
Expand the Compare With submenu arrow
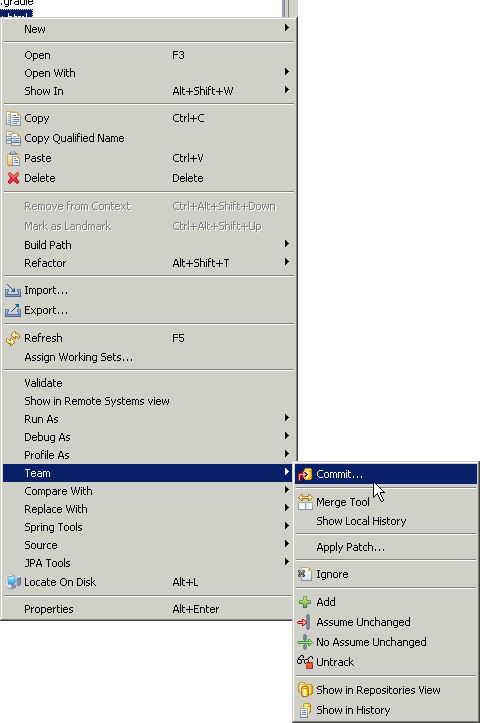coord(287,490)
